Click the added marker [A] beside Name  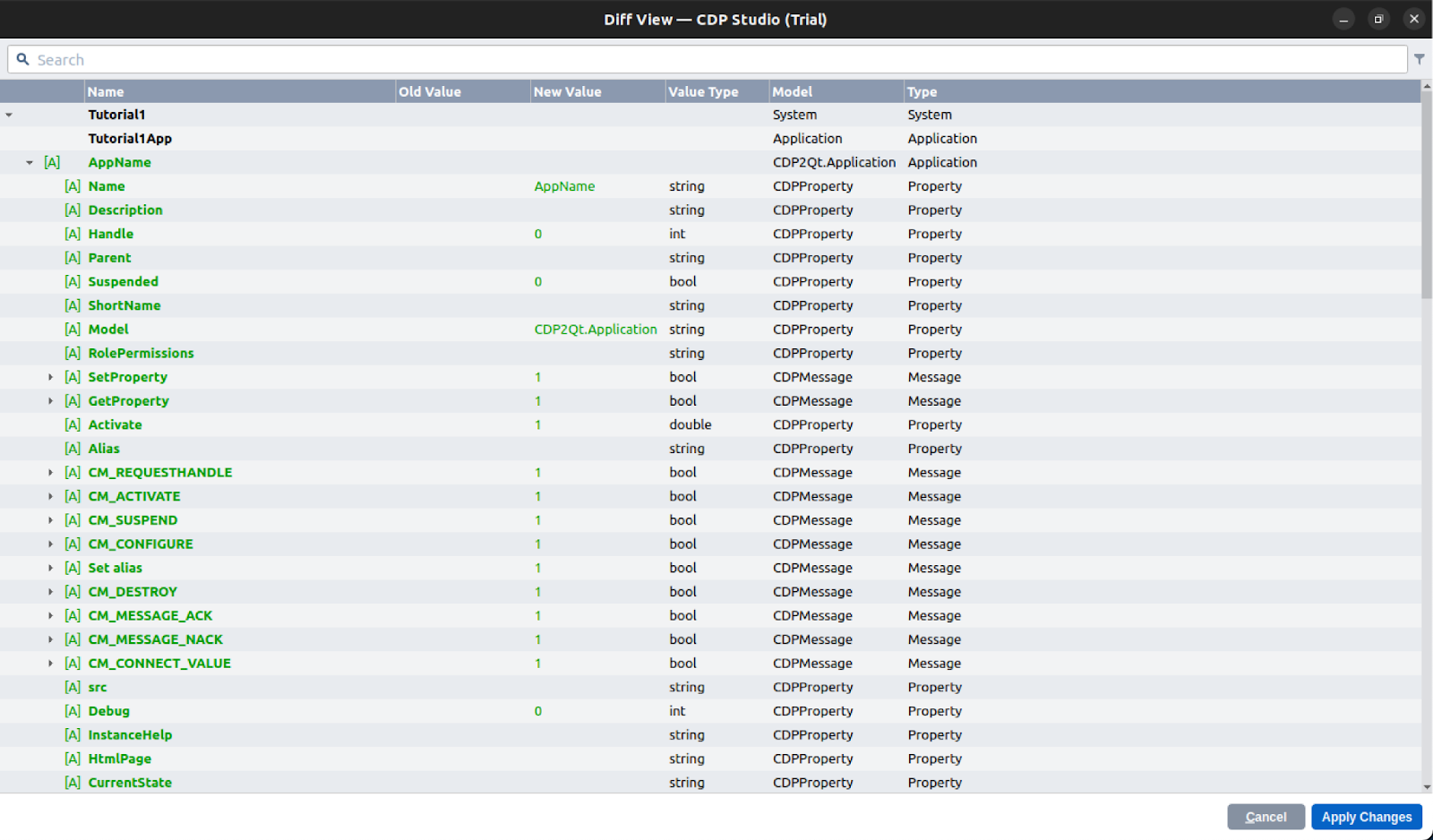coord(73,186)
